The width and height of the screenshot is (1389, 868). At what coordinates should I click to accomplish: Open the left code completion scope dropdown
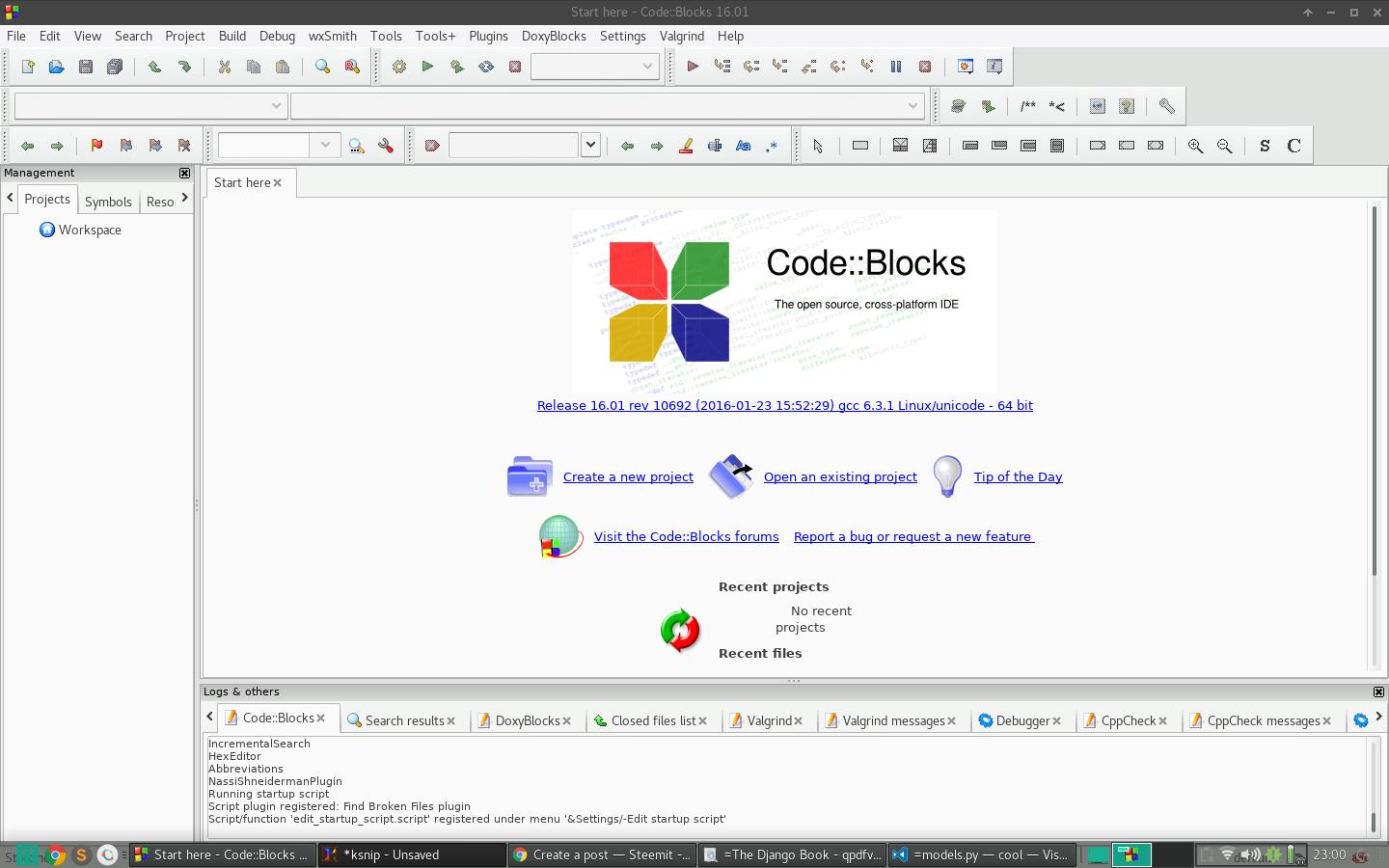point(150,106)
